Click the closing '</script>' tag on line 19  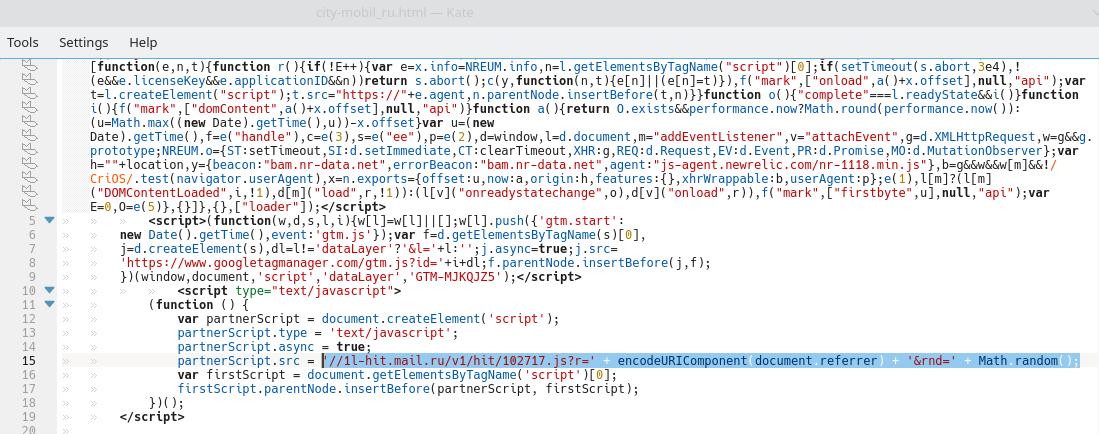(x=152, y=416)
